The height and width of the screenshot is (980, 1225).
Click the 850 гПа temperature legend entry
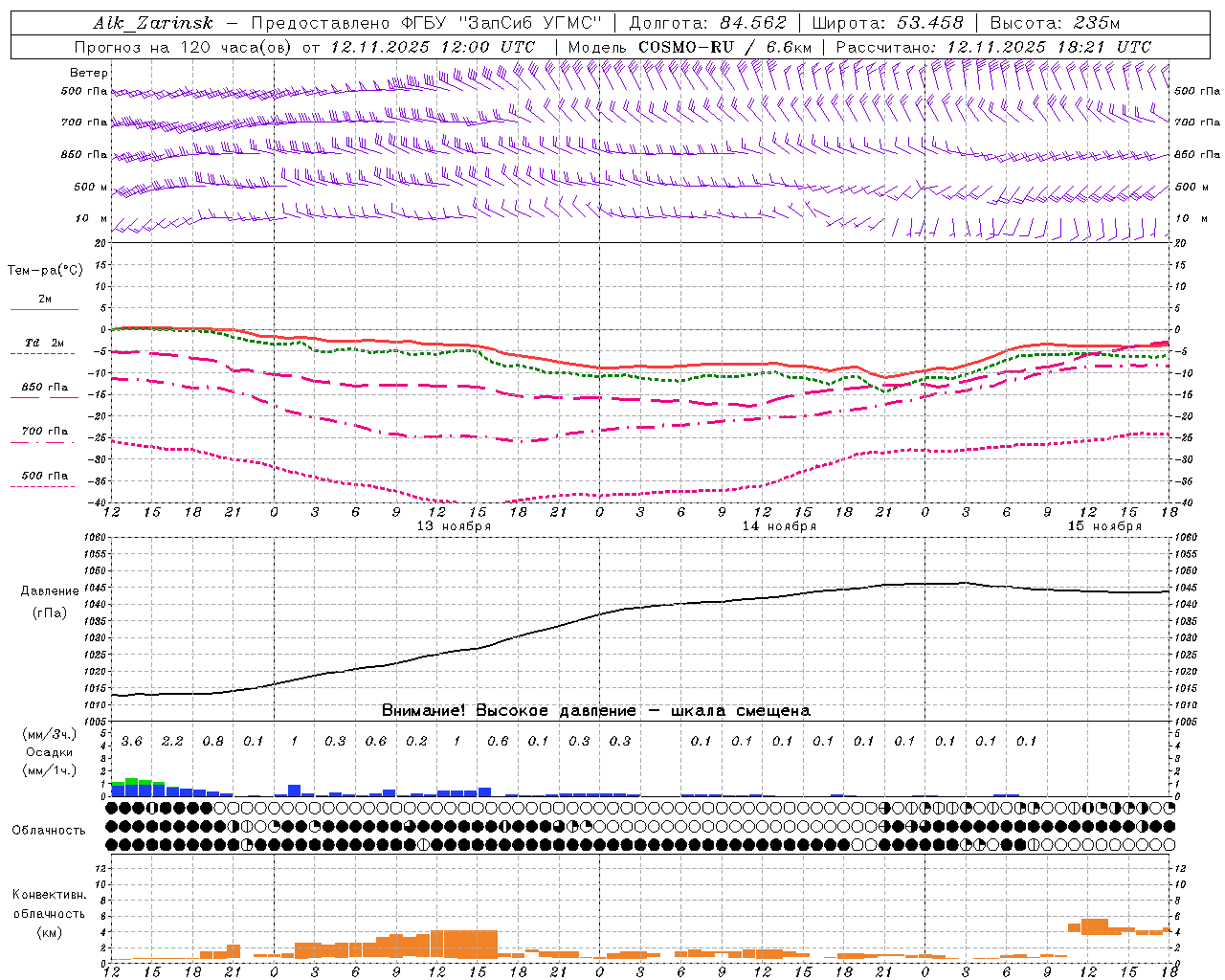coord(44,388)
